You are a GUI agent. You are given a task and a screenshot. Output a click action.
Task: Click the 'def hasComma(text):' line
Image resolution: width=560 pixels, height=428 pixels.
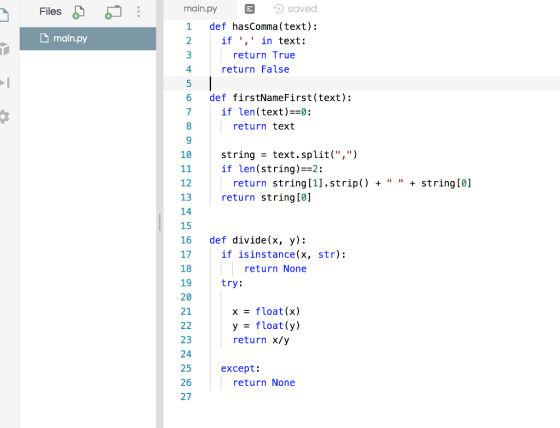point(263,27)
